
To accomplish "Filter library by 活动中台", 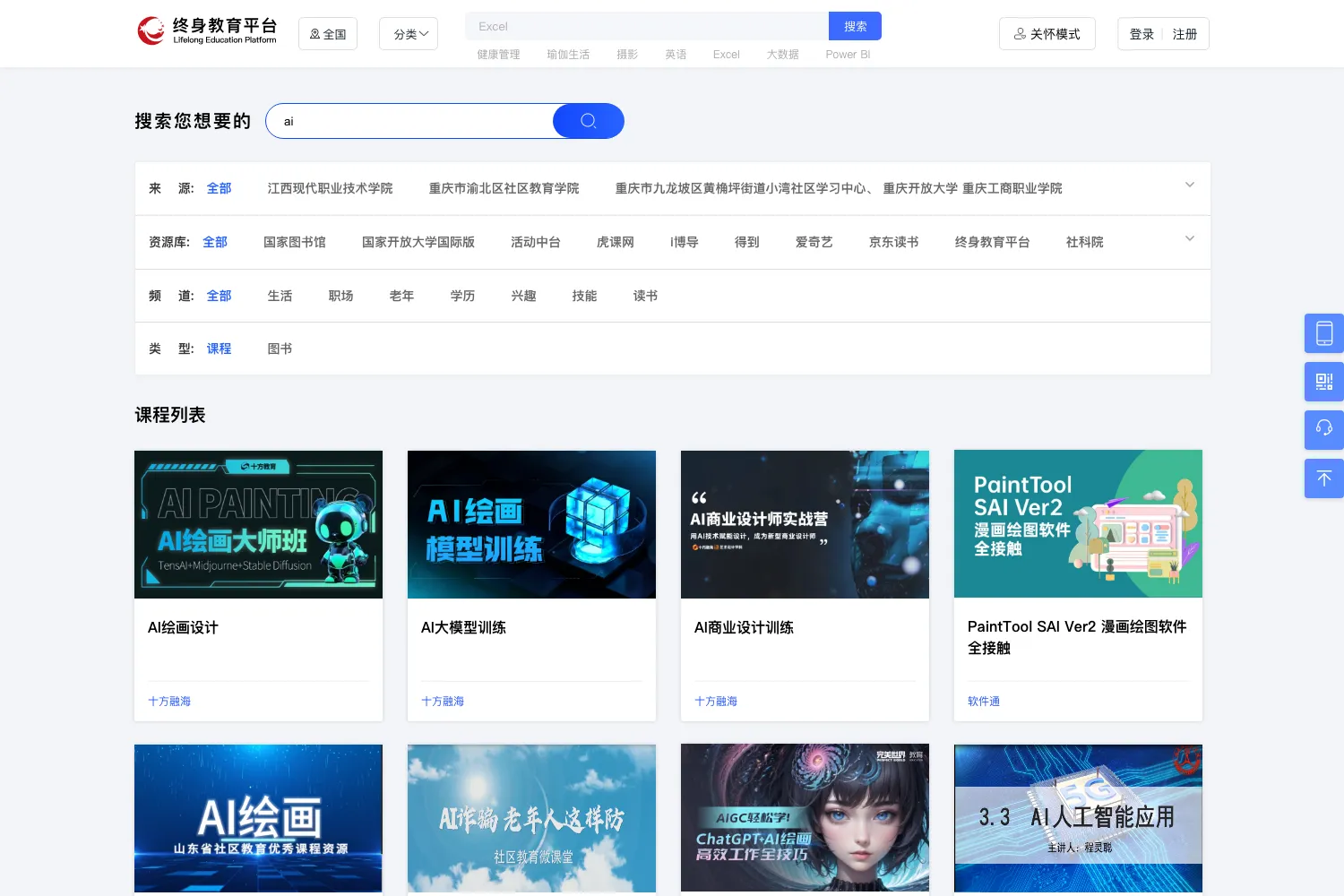I will 536,242.
